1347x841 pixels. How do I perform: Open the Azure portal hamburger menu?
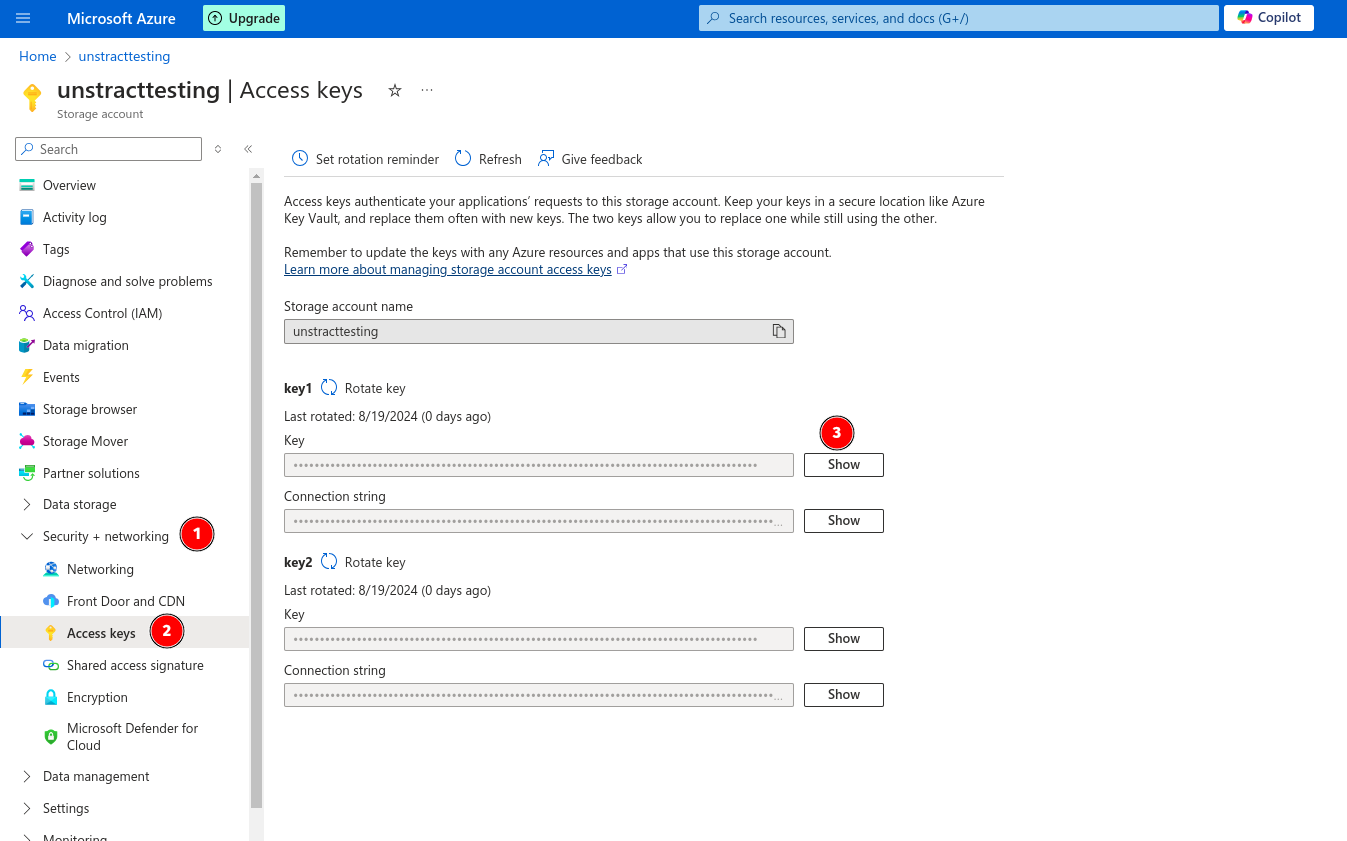[23, 18]
